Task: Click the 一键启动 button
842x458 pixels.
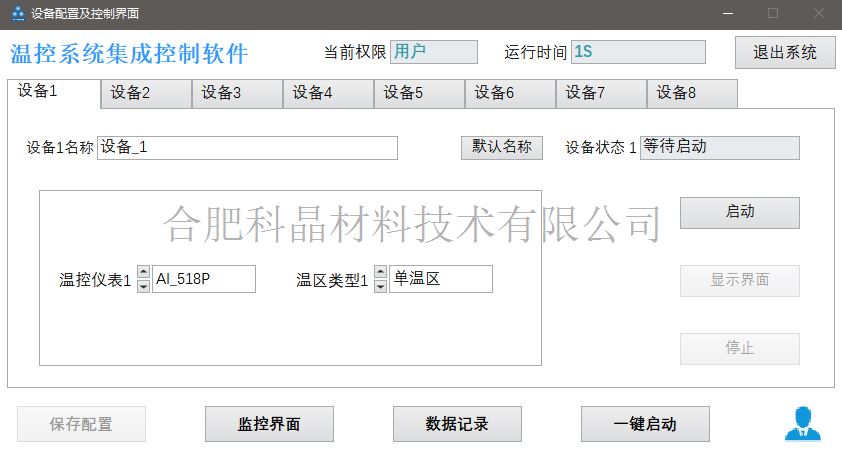Action: pyautogui.click(x=645, y=424)
